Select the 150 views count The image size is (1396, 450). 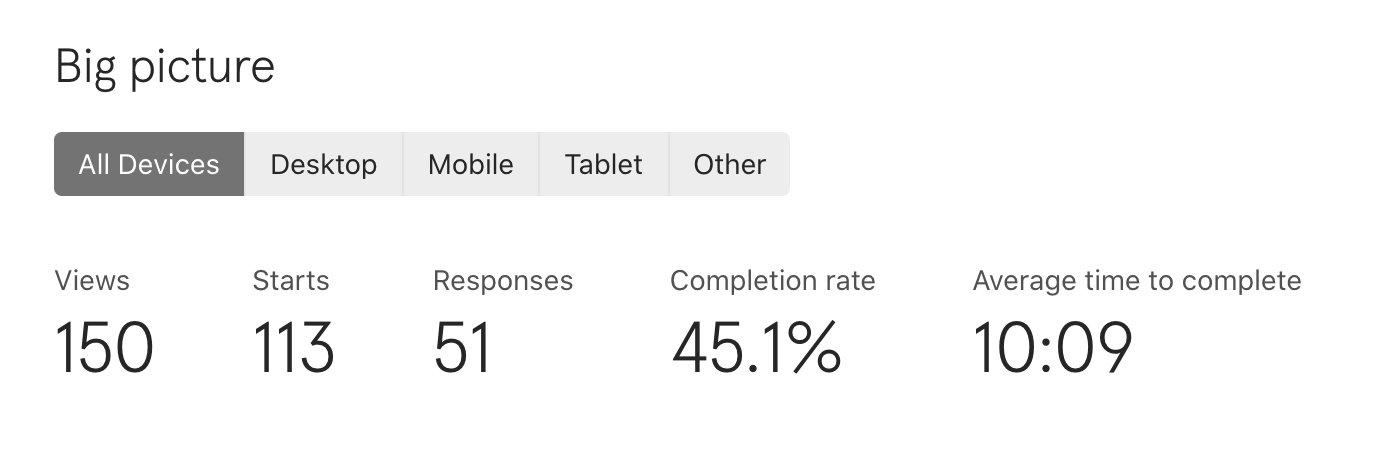(104, 348)
